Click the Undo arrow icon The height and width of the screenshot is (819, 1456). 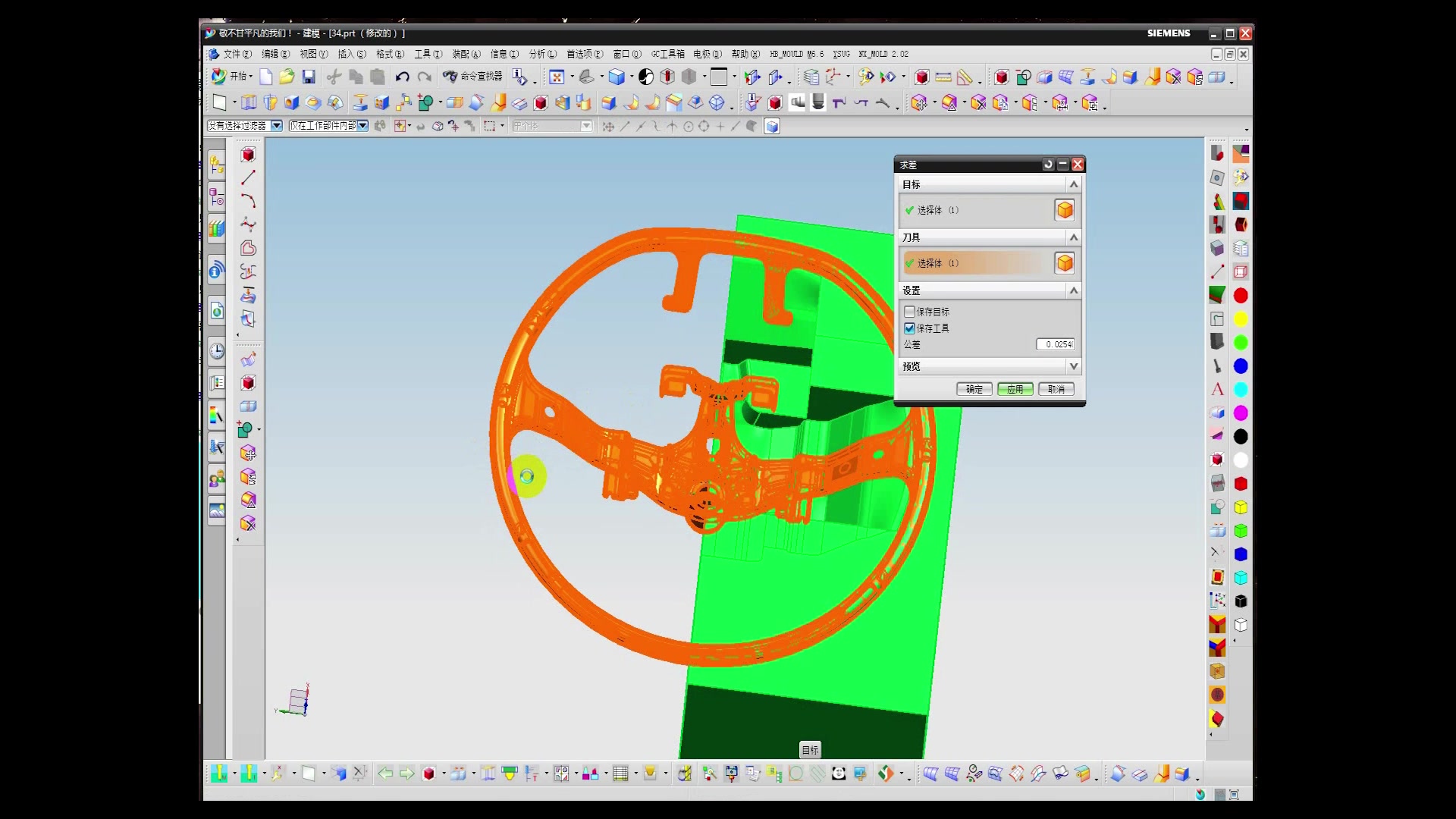pos(403,77)
